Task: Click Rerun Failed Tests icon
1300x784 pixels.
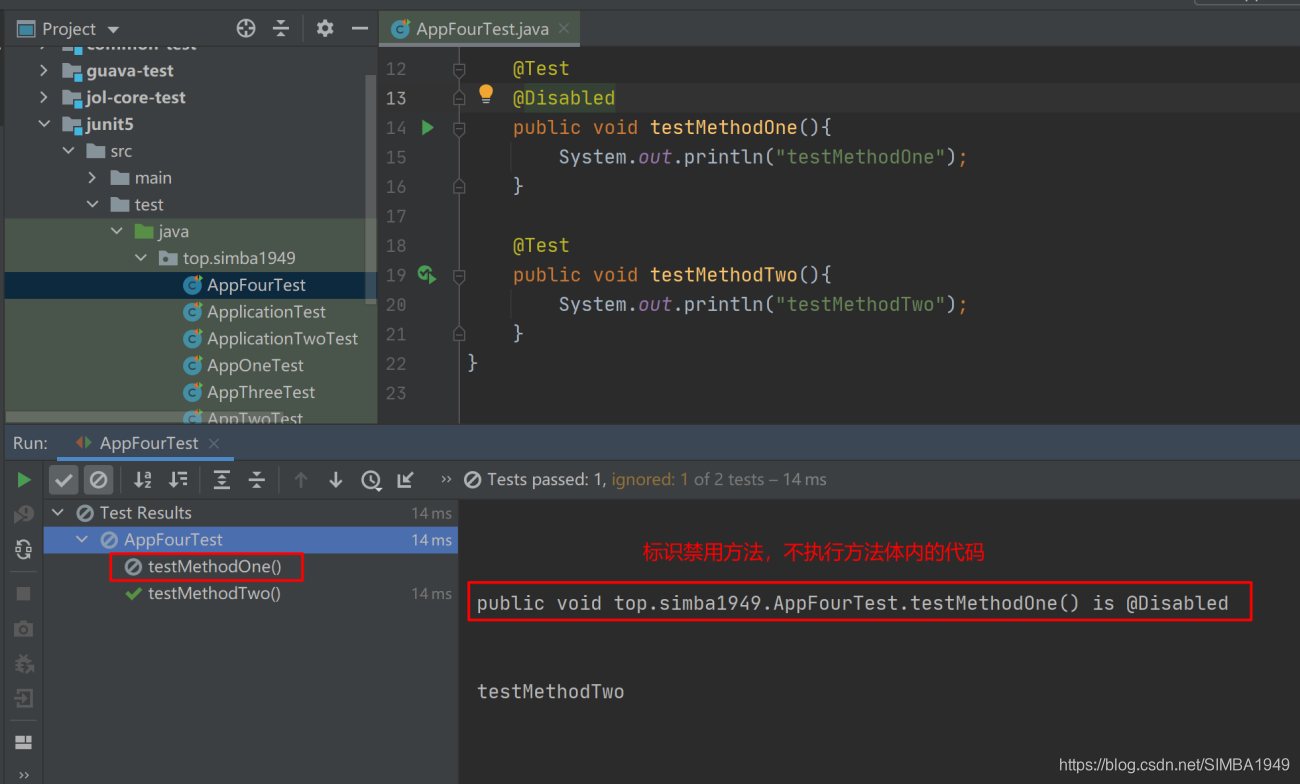Action: coord(23,515)
